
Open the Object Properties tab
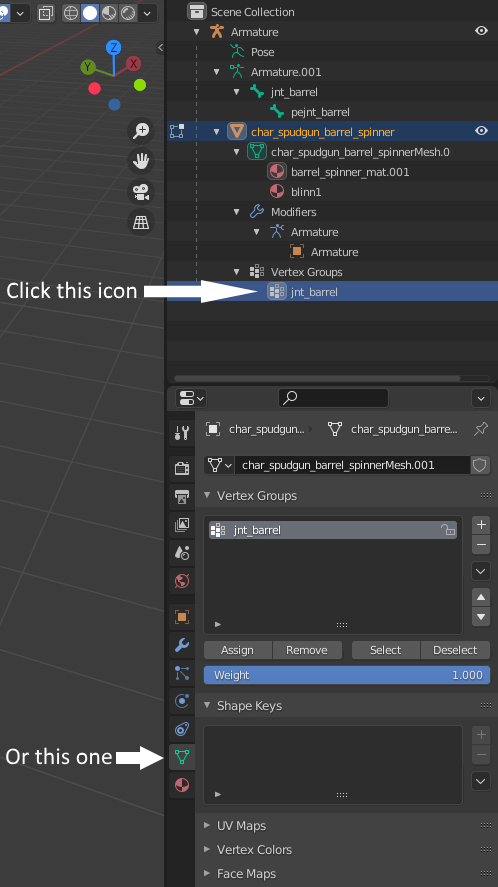pos(182,617)
